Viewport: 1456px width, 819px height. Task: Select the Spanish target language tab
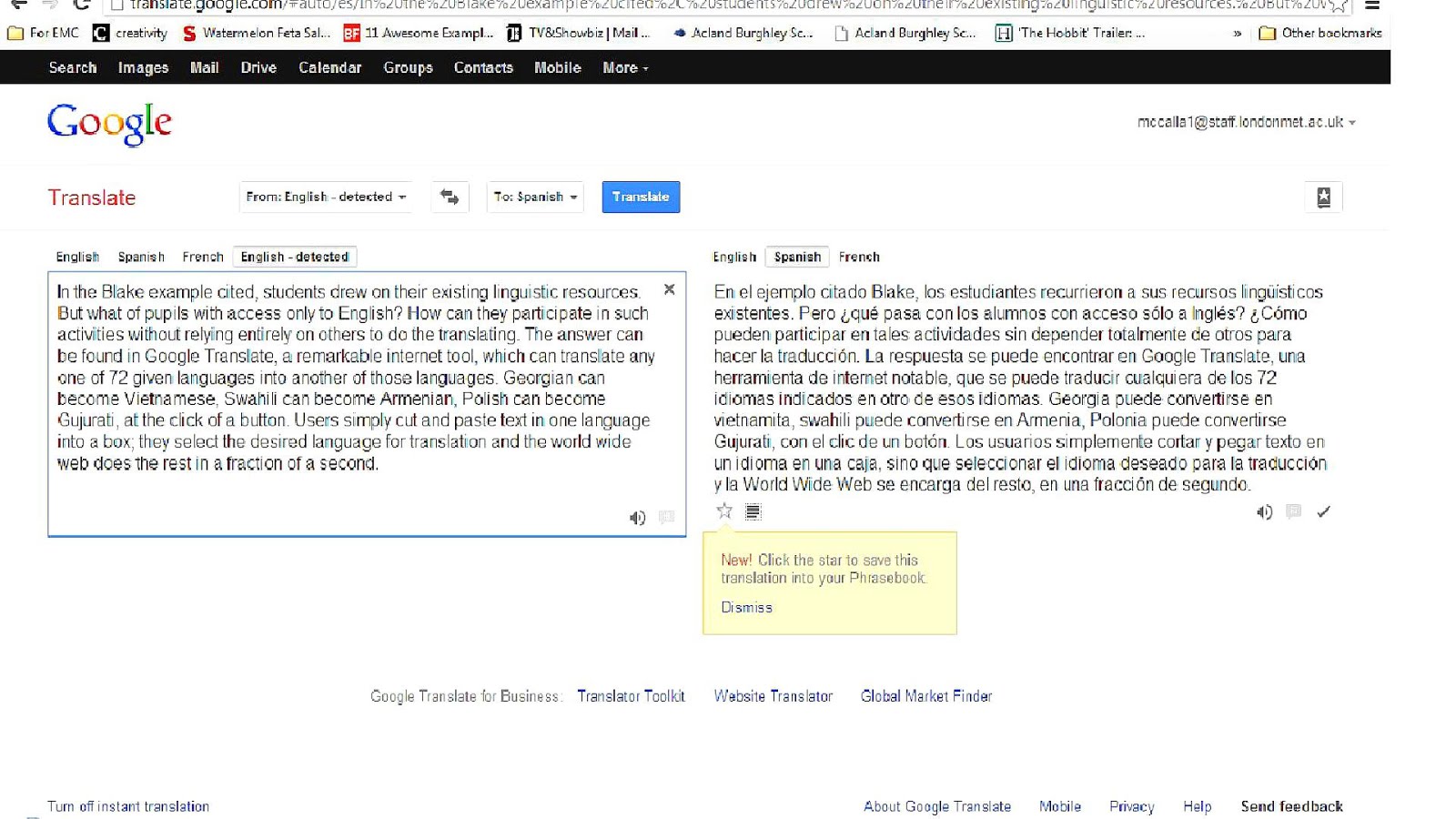(x=797, y=257)
